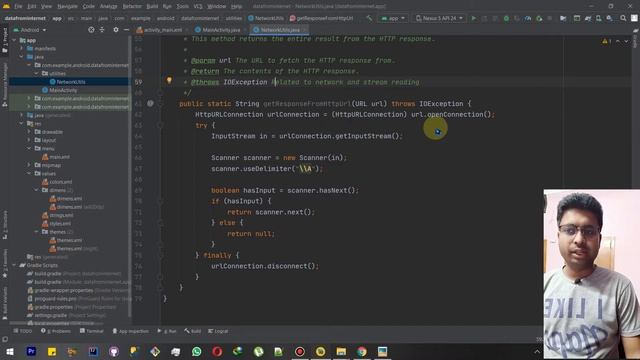Open Sticky Notes from the taskbar
The height and width of the screenshot is (360, 640).
52,351
